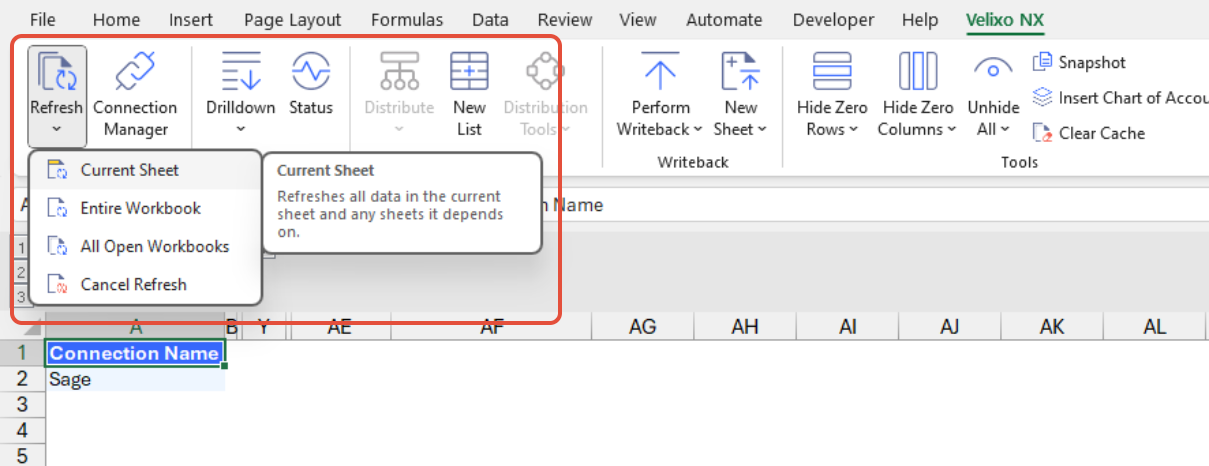Image resolution: width=1209 pixels, height=466 pixels.
Task: Select column header AG
Action: pos(643,327)
